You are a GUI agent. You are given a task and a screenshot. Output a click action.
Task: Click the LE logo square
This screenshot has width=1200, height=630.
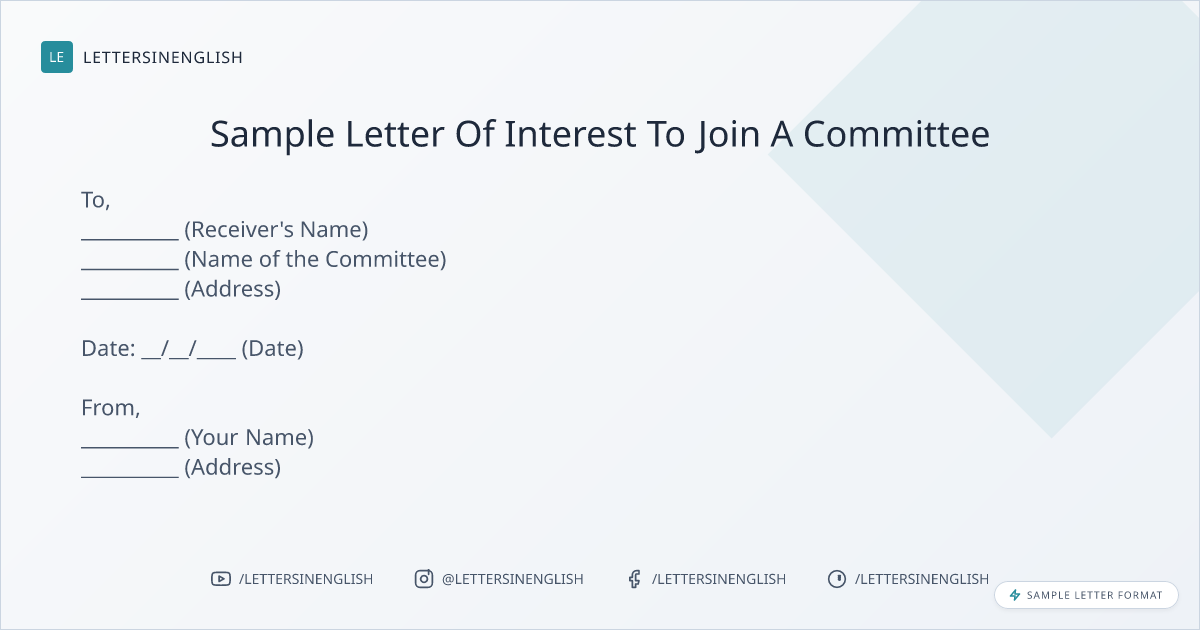click(x=57, y=57)
